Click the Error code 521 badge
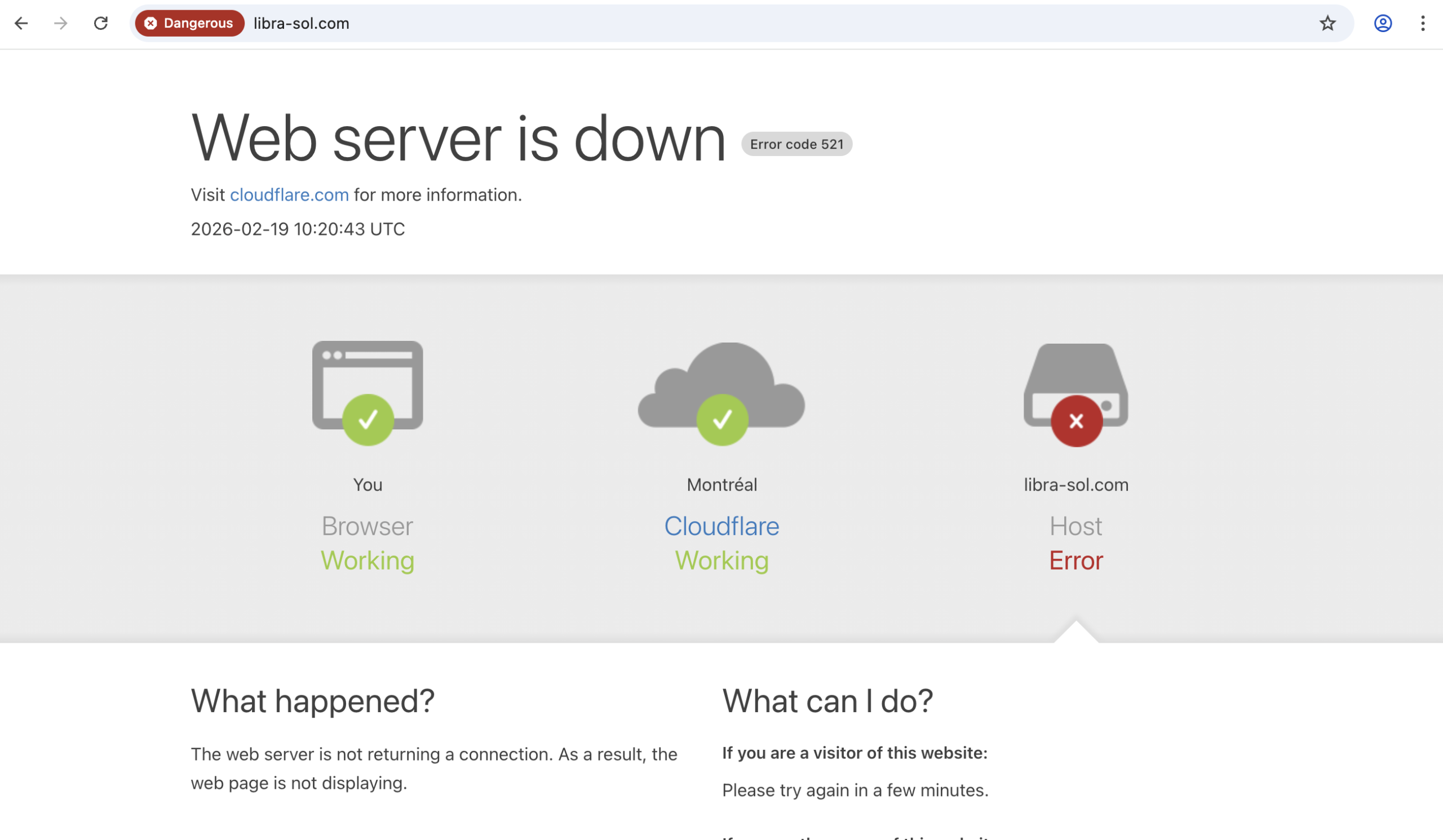 pos(796,144)
